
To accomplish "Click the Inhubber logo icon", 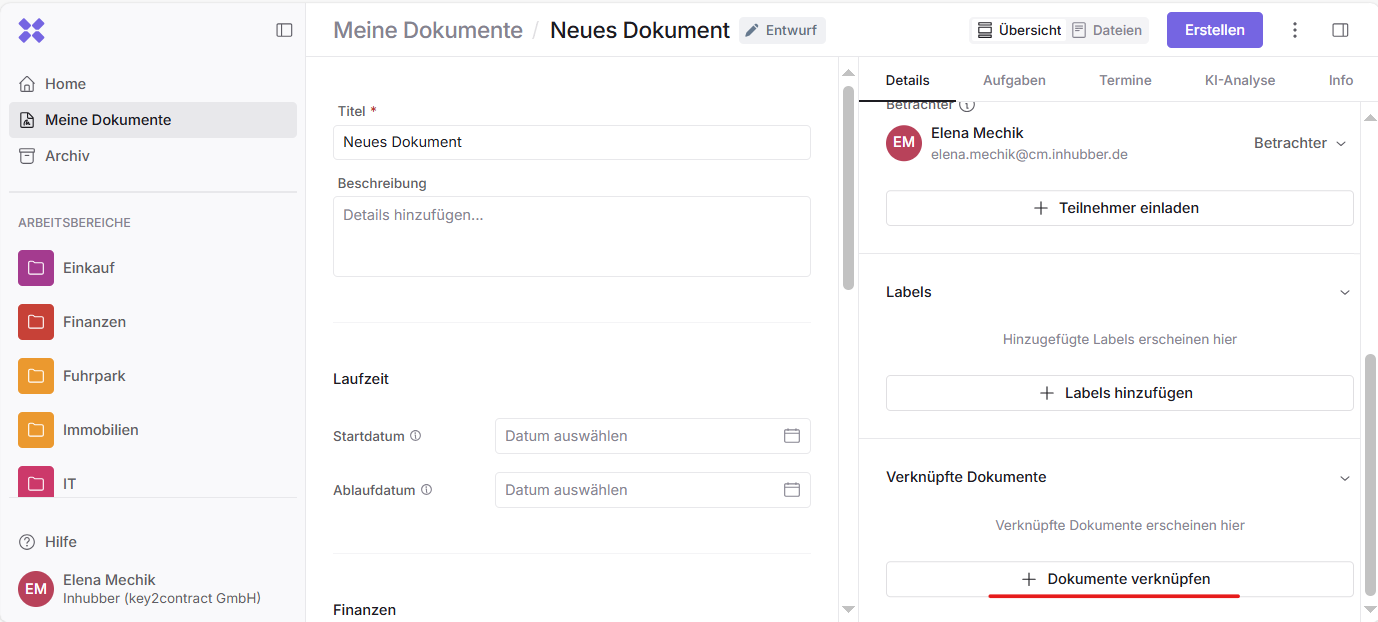I will pyautogui.click(x=32, y=31).
